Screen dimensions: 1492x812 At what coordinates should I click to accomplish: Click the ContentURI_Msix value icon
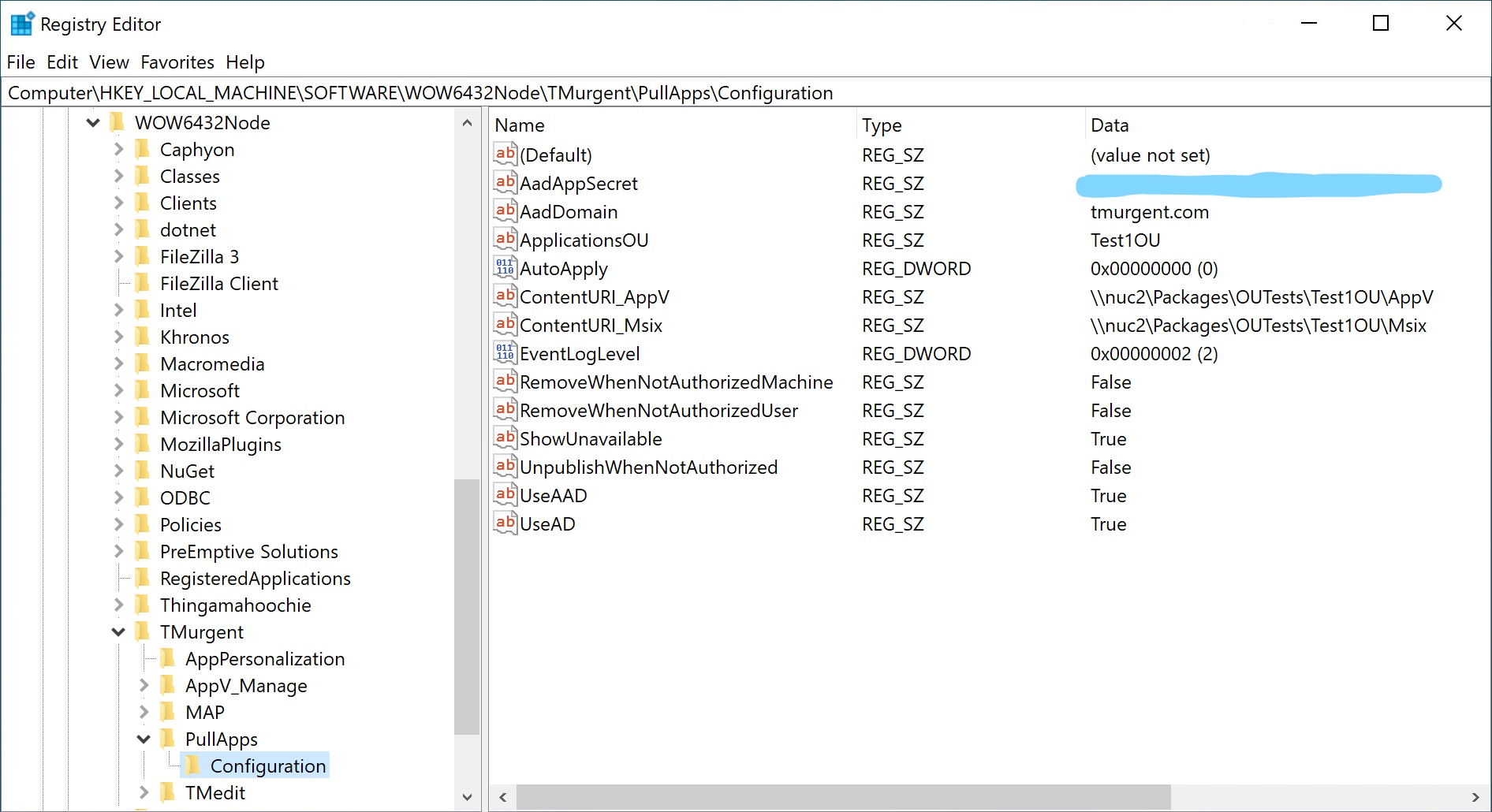[x=505, y=325]
